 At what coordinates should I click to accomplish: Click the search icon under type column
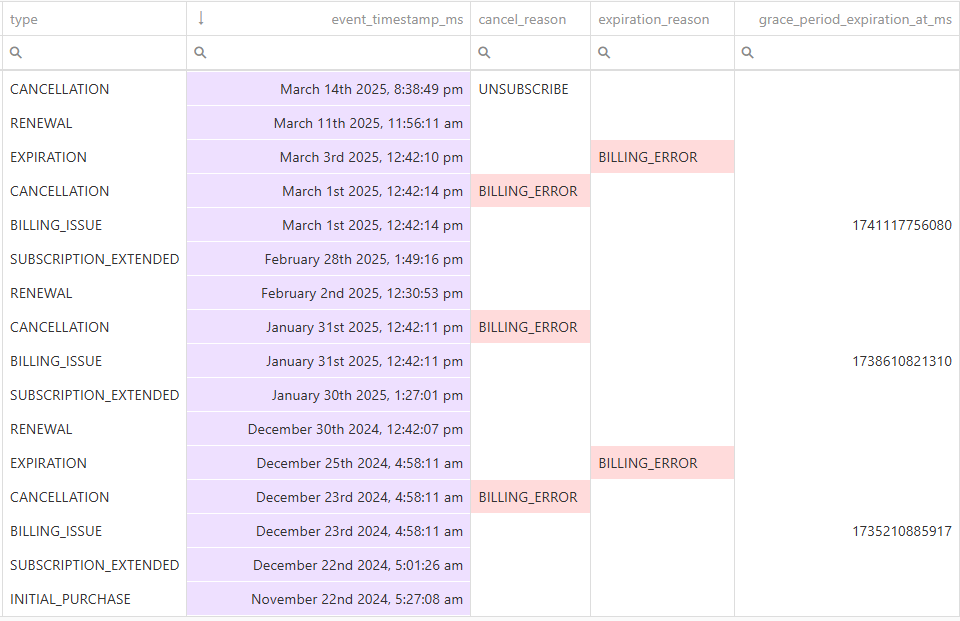16,53
